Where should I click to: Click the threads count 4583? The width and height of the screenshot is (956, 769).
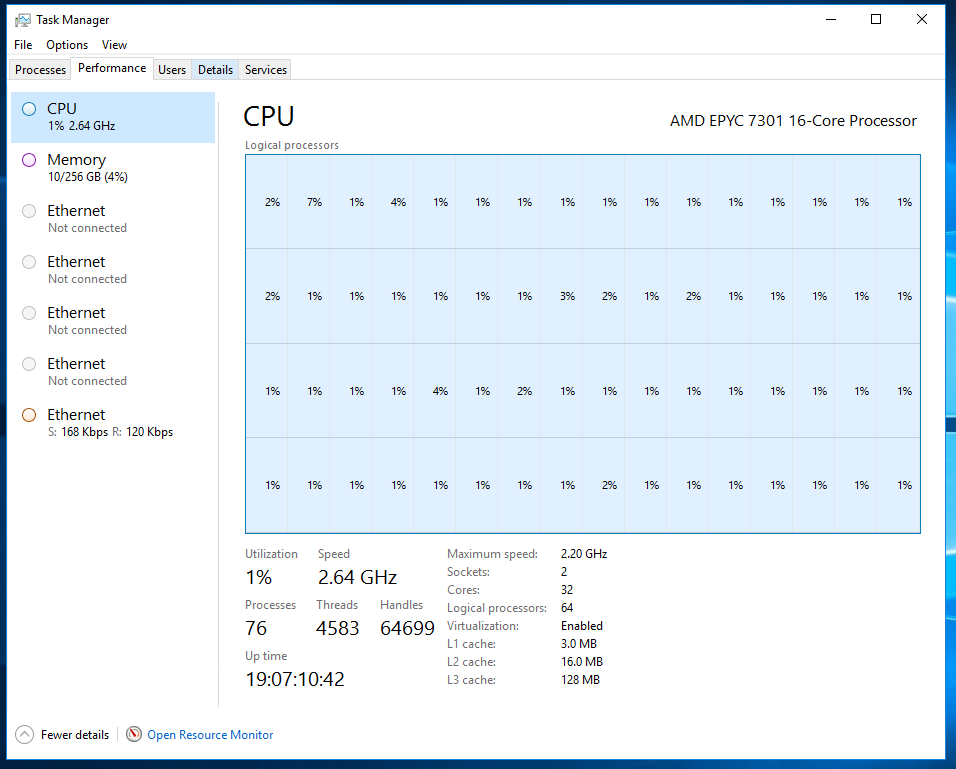[x=338, y=628]
